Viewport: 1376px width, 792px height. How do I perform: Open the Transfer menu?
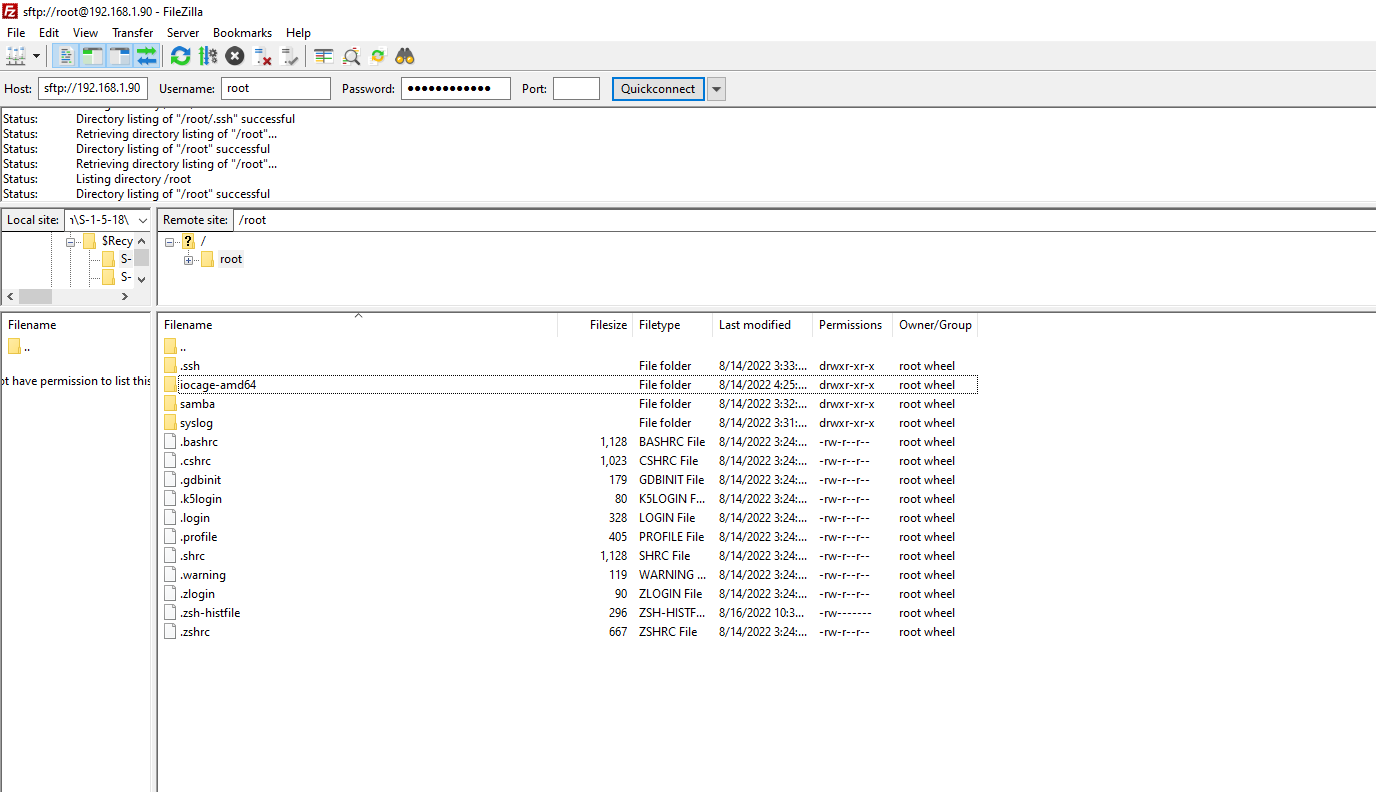coord(133,33)
